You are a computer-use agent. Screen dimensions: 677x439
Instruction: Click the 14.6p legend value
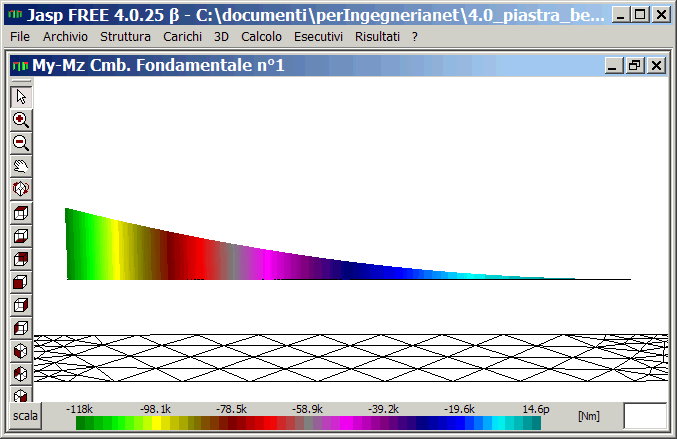point(536,409)
